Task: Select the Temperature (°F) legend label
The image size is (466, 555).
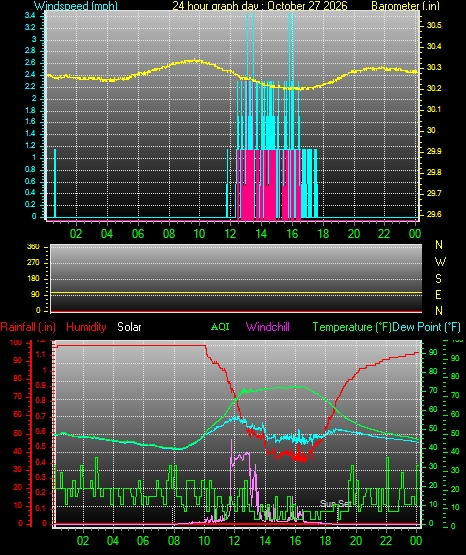Action: [x=352, y=327]
